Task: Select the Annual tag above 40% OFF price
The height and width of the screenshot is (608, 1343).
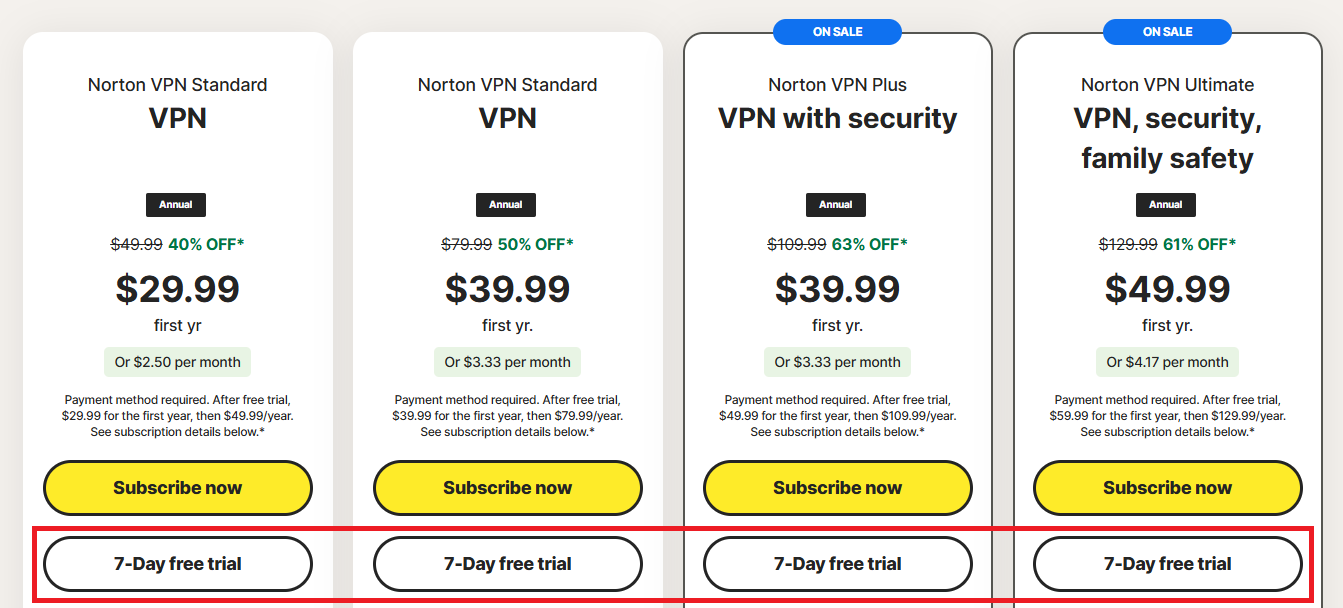Action: click(176, 204)
